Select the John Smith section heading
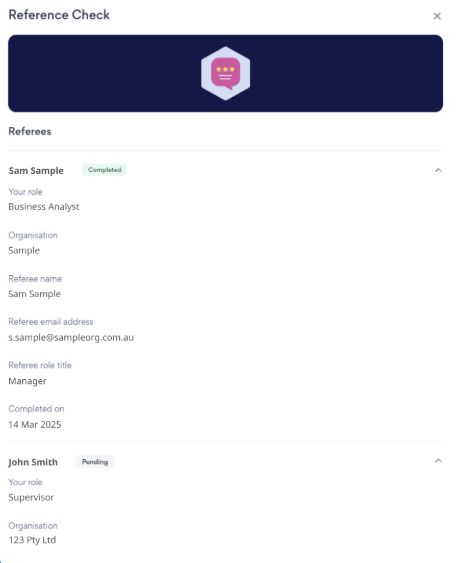The image size is (458, 563). 33,462
